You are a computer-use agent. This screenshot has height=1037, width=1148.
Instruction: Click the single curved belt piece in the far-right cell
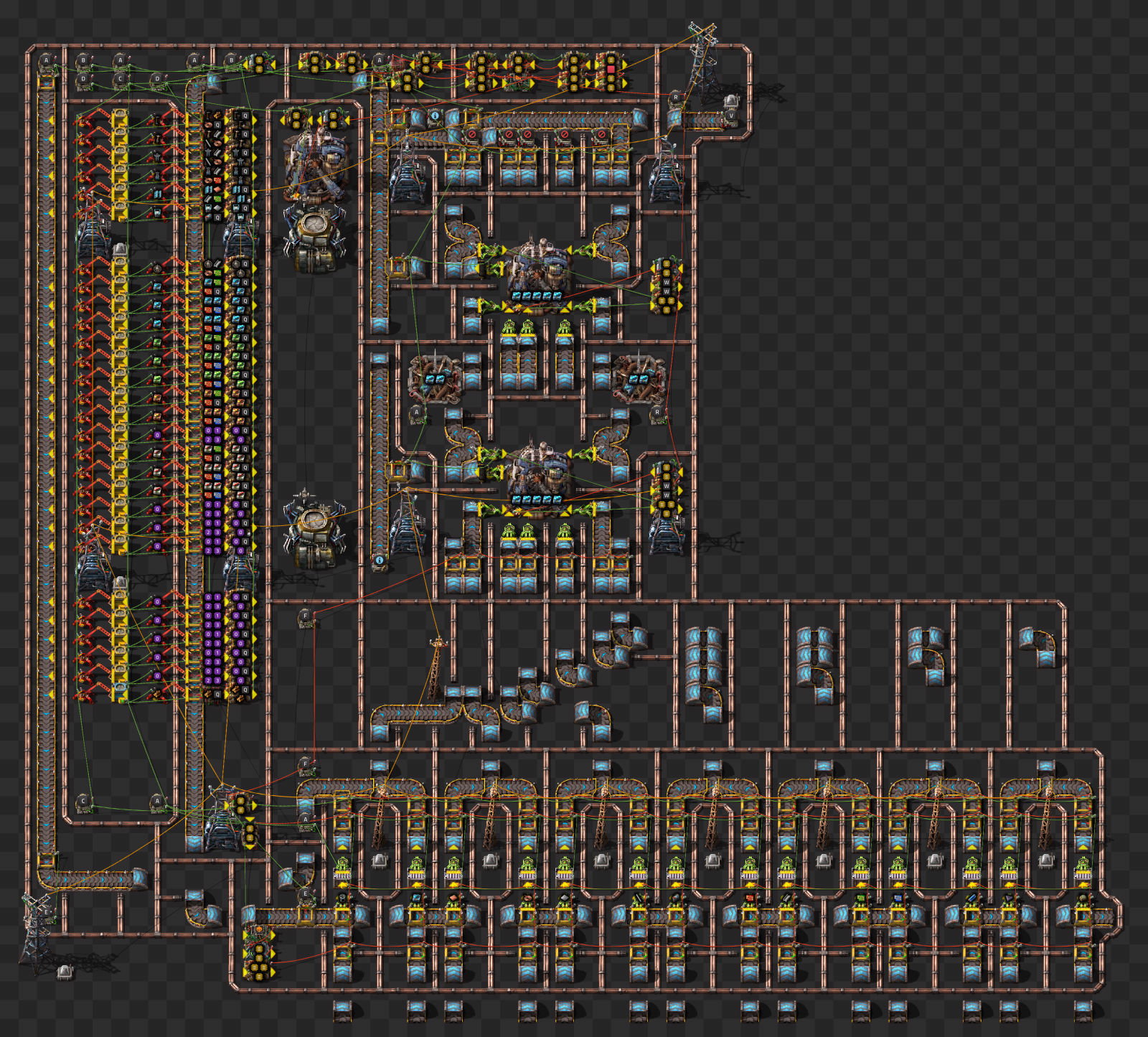click(1038, 648)
